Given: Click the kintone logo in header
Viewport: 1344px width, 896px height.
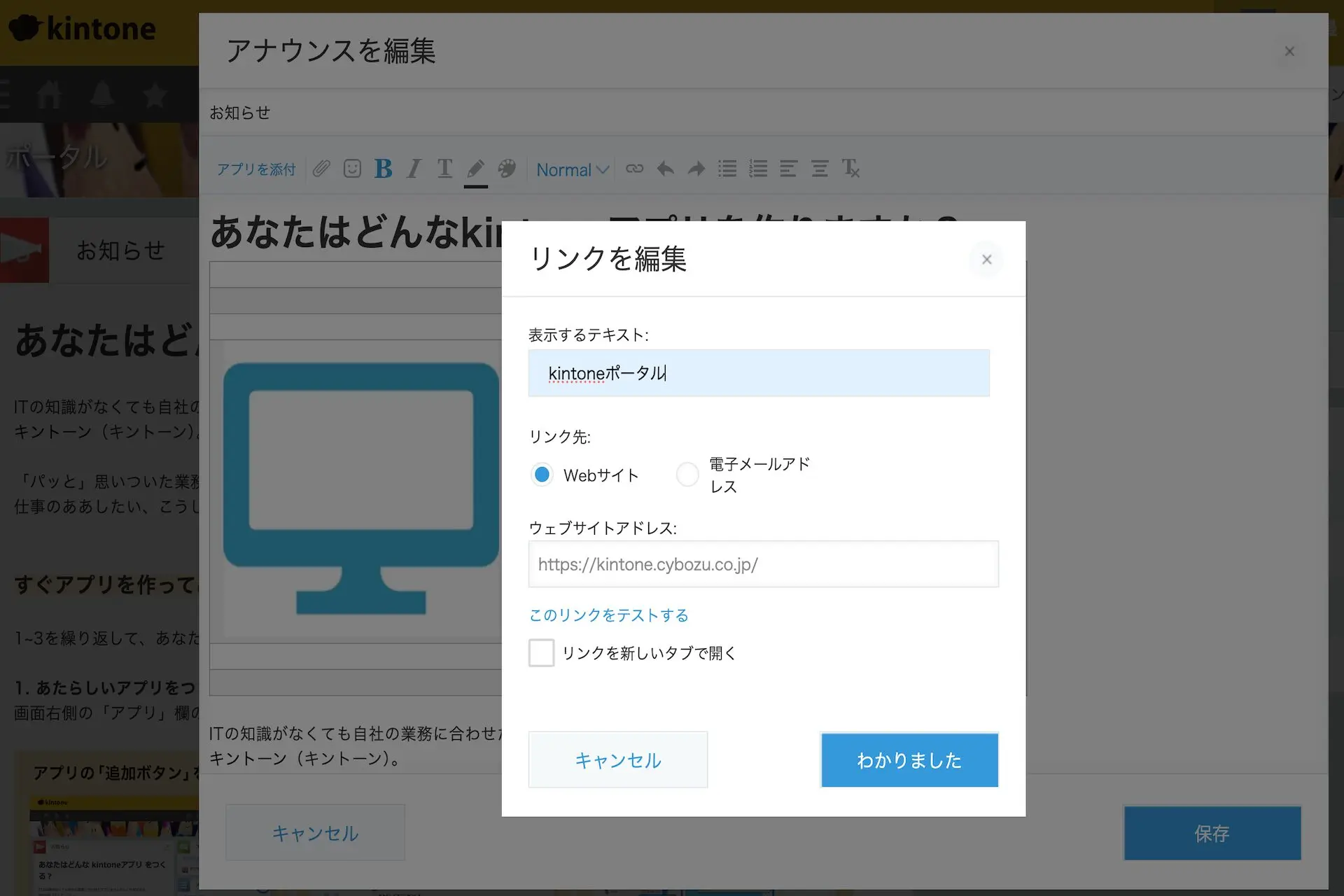Looking at the screenshot, I should click(x=83, y=29).
